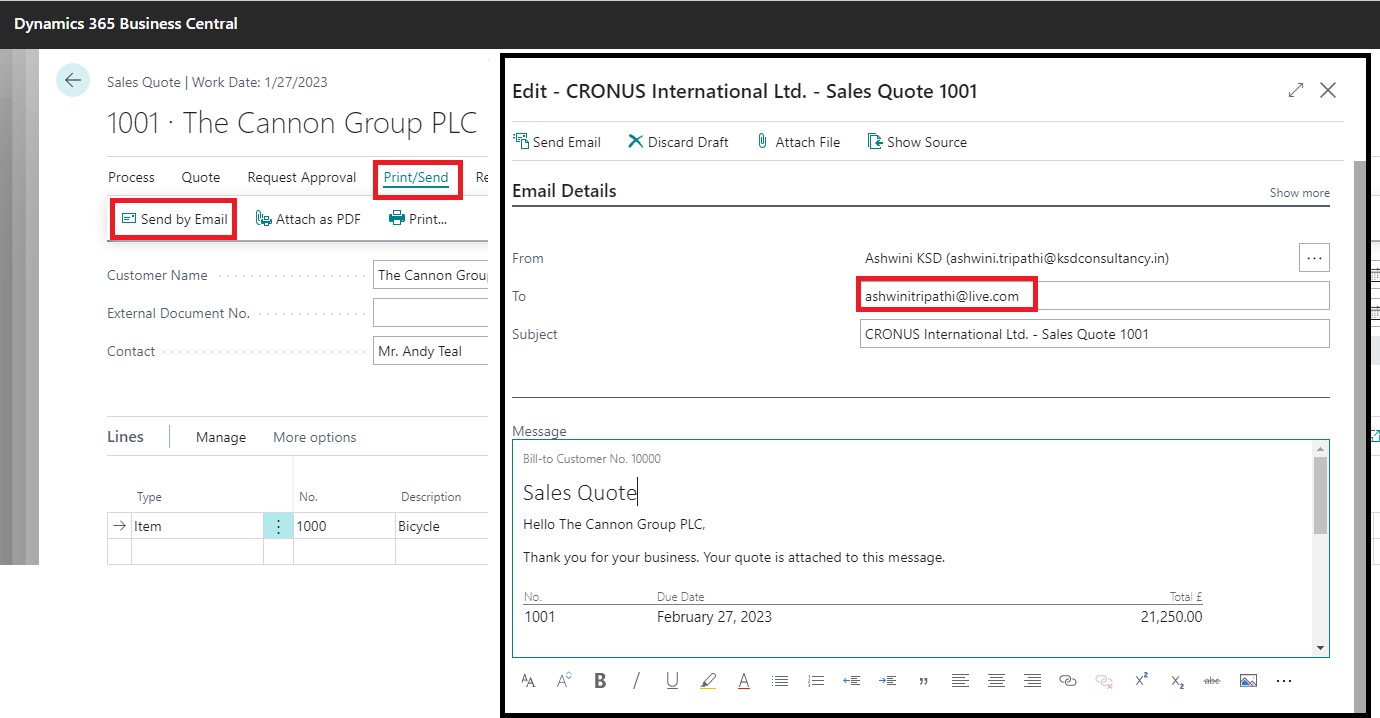1380x718 pixels.
Task: Open row options for Bicycle line
Action: [x=278, y=526]
